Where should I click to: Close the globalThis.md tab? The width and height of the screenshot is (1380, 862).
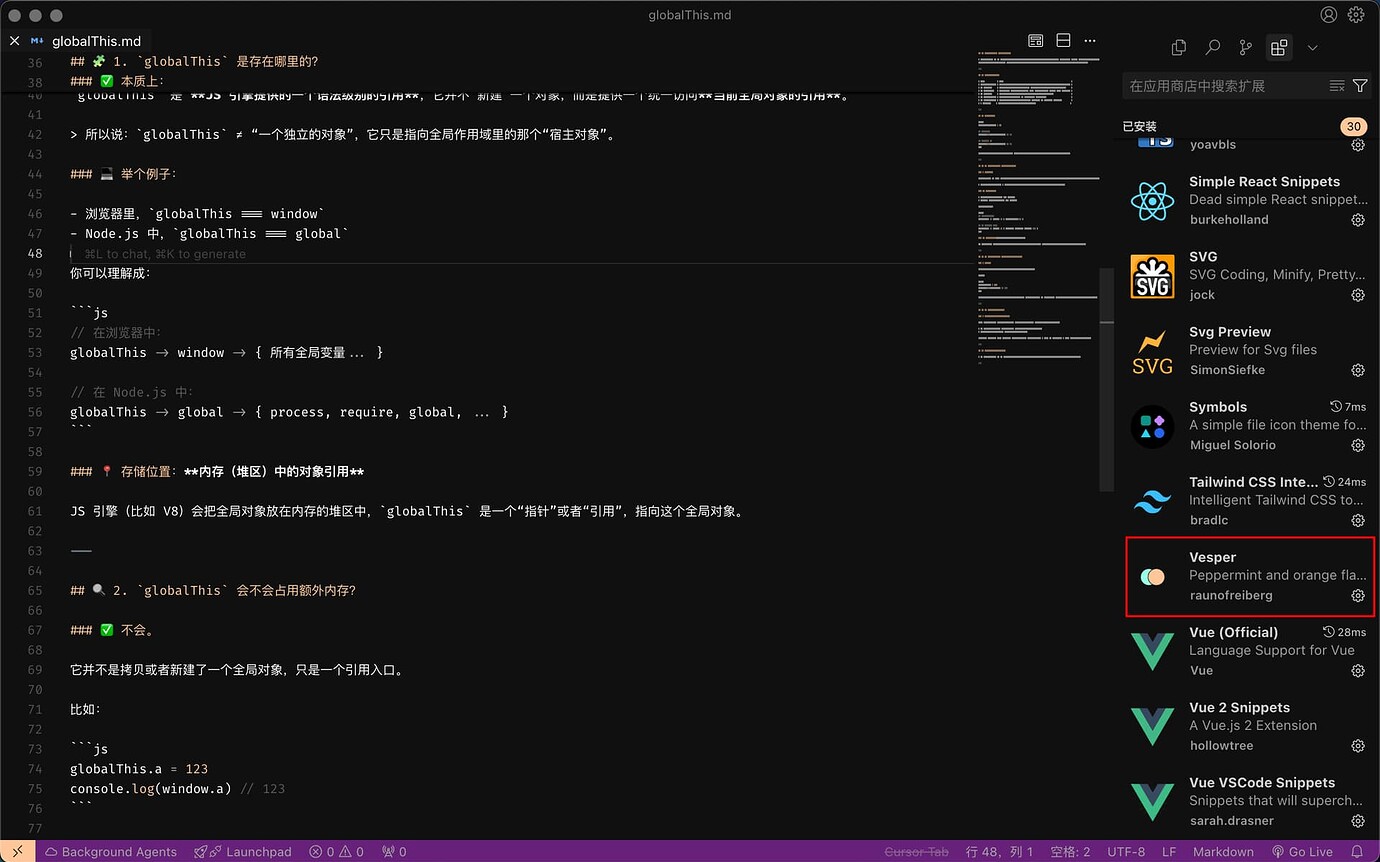click(x=14, y=41)
